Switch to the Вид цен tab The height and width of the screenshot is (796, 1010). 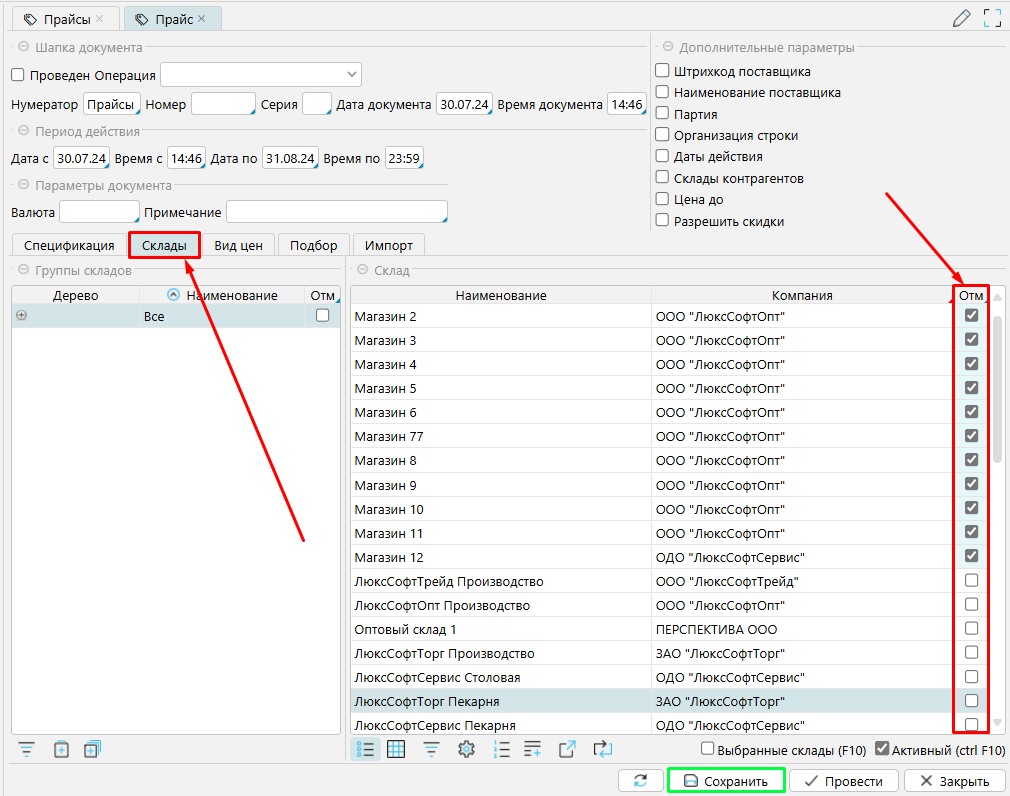tap(238, 245)
